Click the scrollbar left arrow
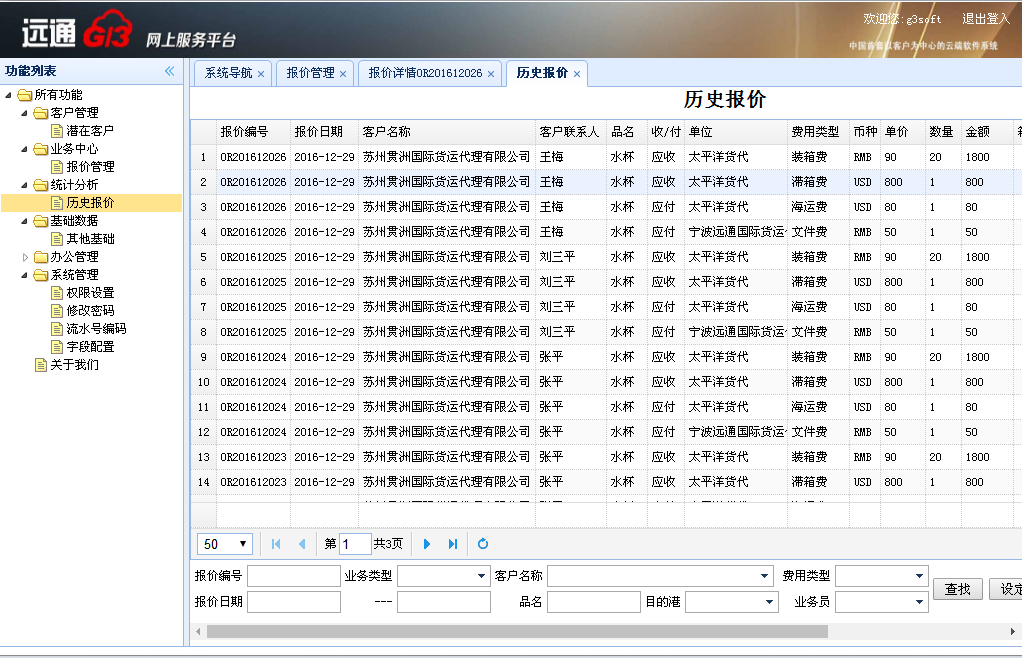Image resolution: width=1022 pixels, height=658 pixels. (x=198, y=631)
